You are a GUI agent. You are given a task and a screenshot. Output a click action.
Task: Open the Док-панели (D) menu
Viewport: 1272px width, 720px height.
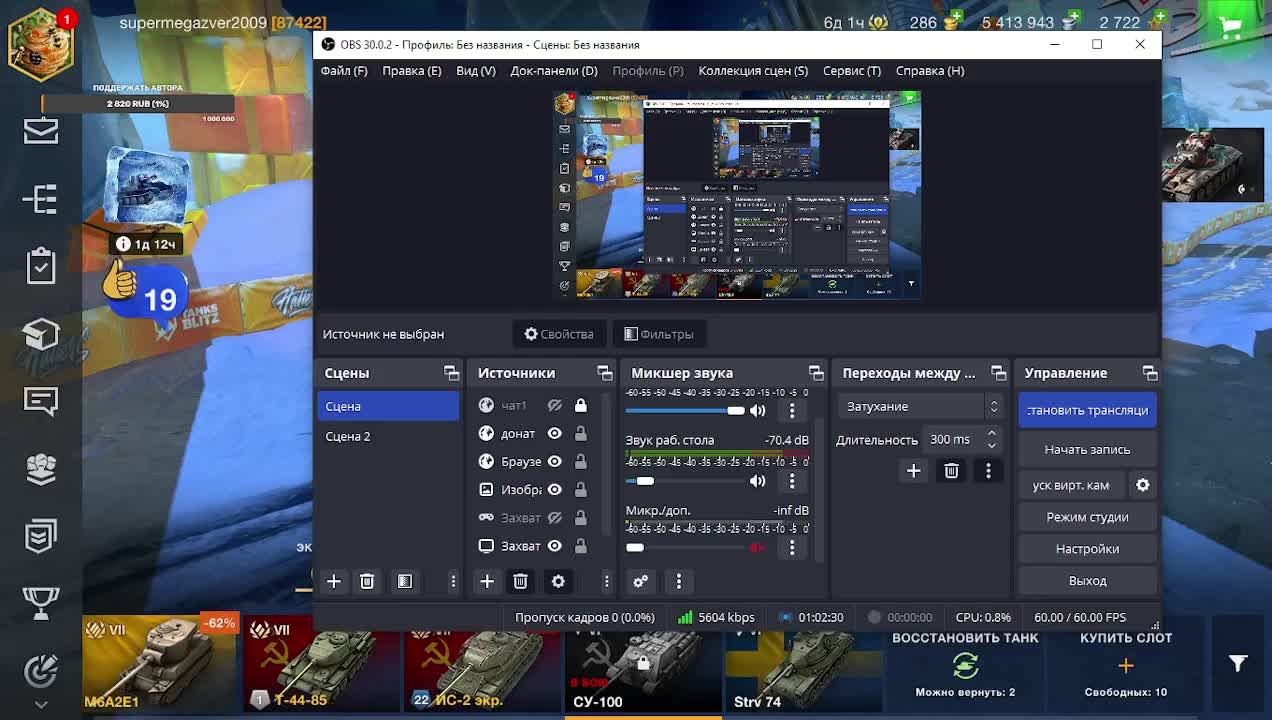(x=554, y=71)
